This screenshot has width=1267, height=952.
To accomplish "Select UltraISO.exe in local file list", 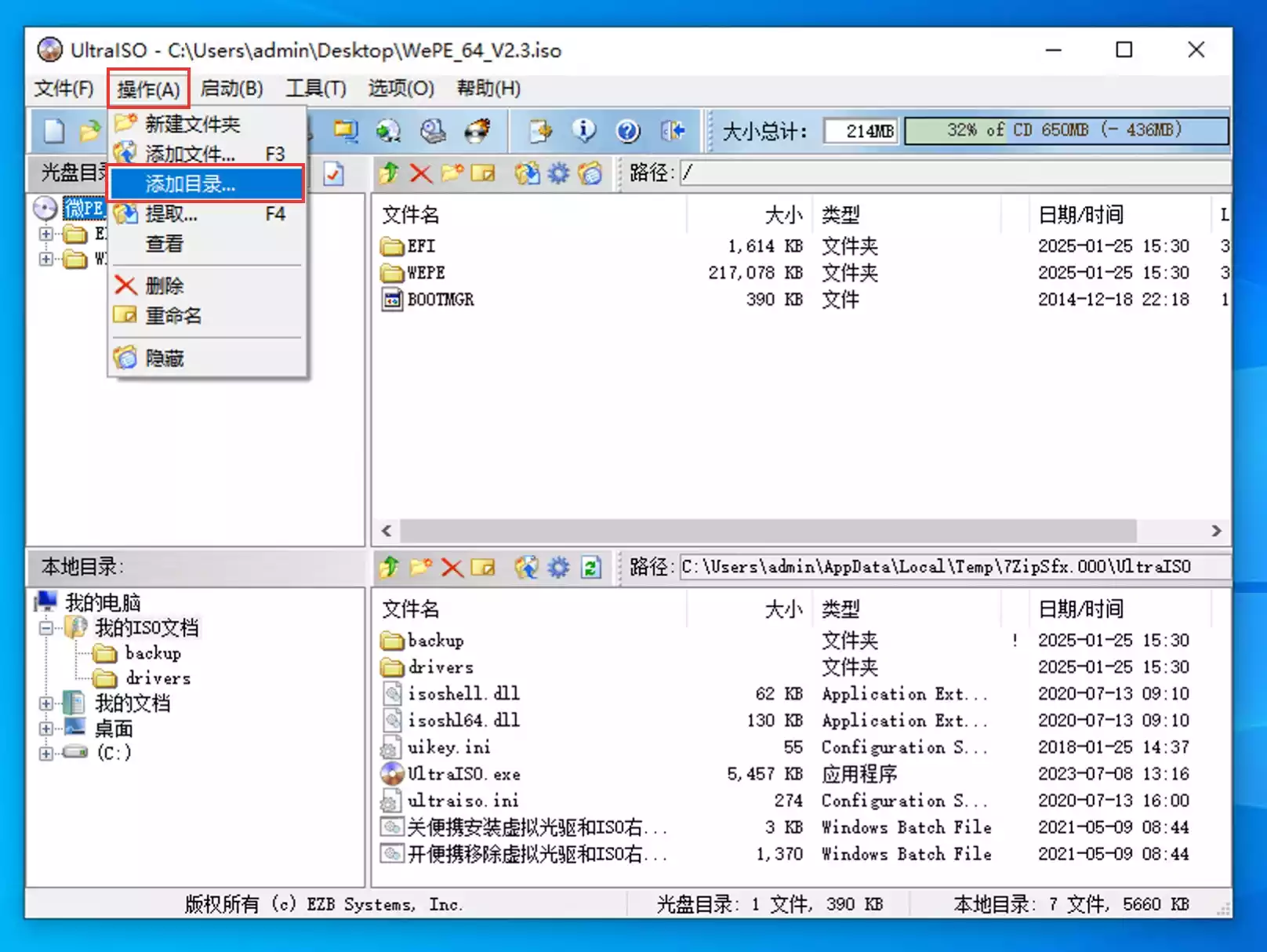I will 463,774.
